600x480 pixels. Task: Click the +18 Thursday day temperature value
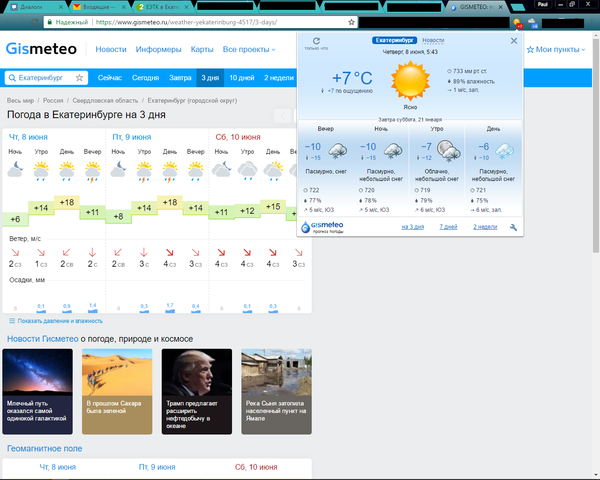[x=67, y=202]
